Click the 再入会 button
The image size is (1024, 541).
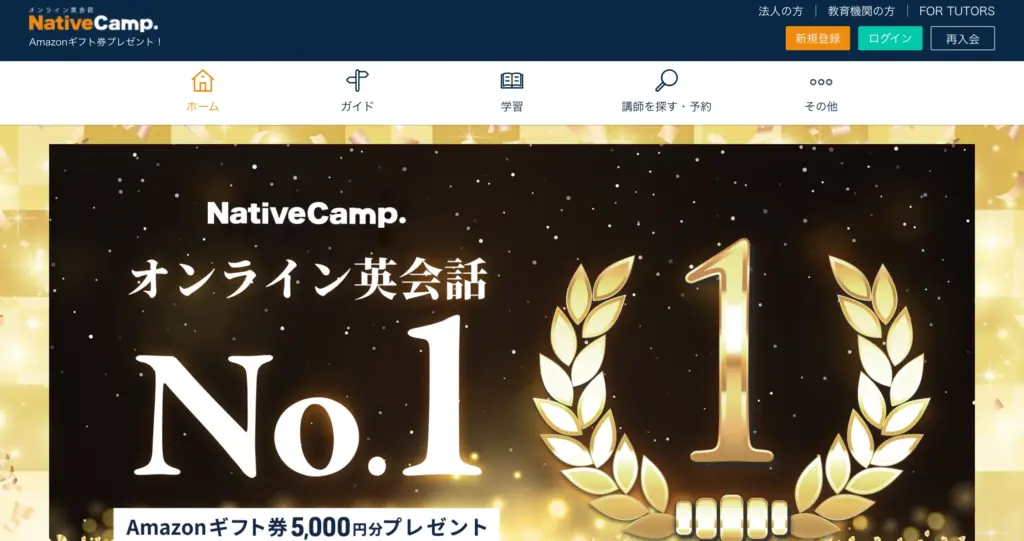coord(963,39)
